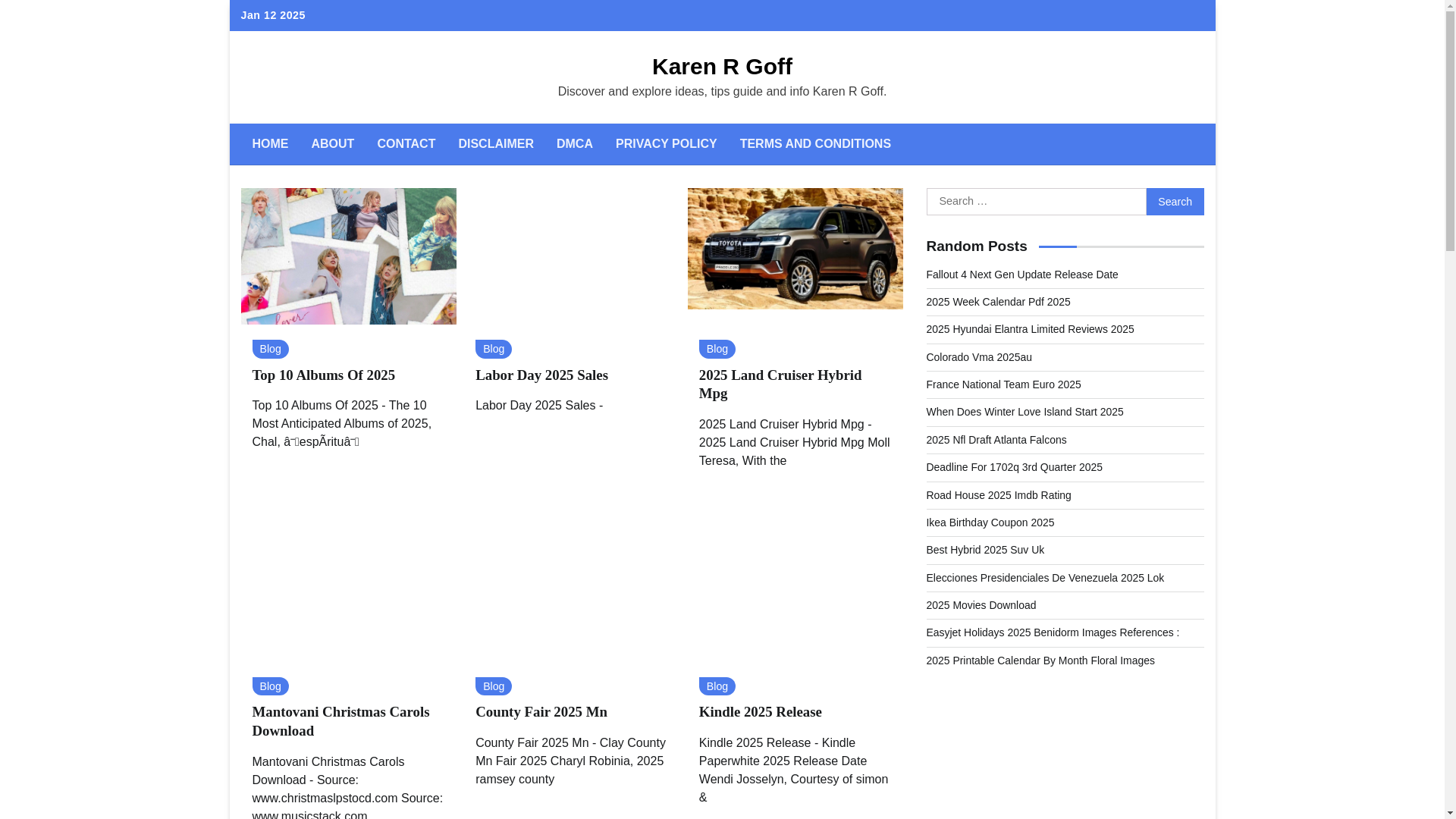Open the CONTACT page
The height and width of the screenshot is (819, 1456).
[406, 144]
